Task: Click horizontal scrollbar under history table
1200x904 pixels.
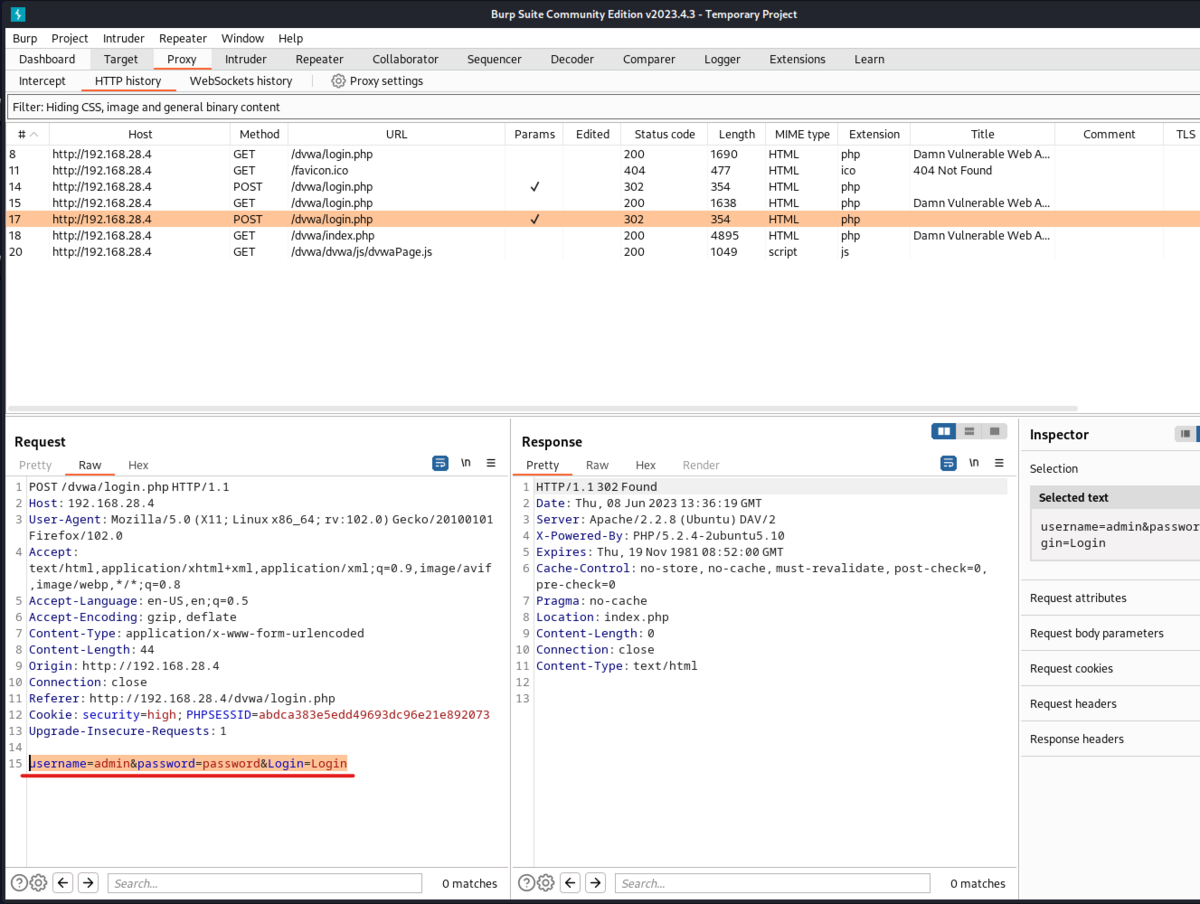Action: click(x=542, y=408)
